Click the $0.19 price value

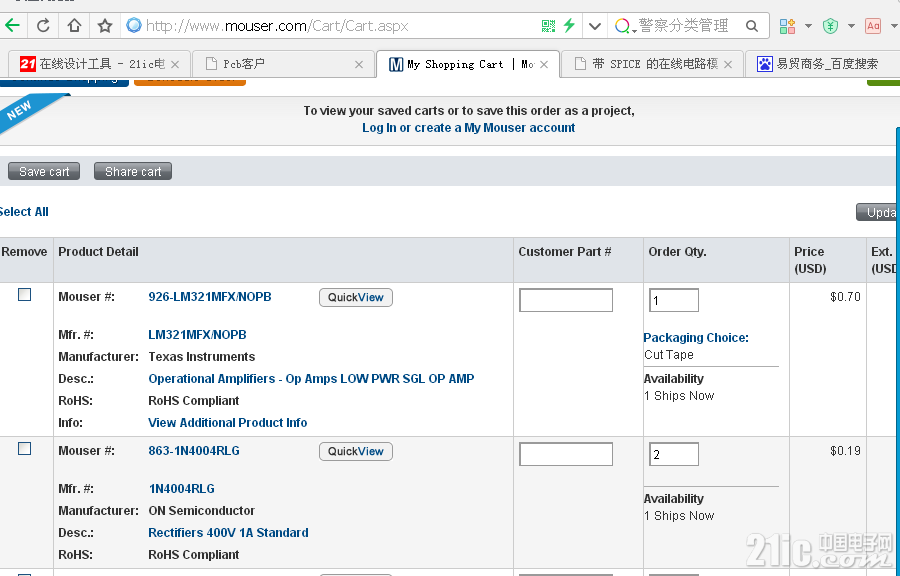[x=845, y=451]
